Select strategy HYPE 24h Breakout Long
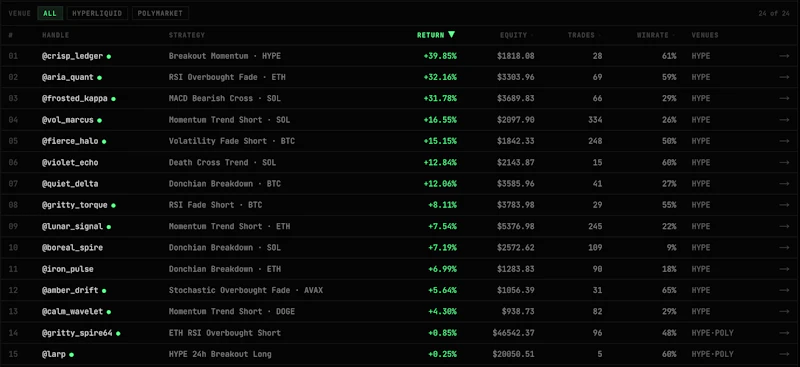 click(220, 354)
